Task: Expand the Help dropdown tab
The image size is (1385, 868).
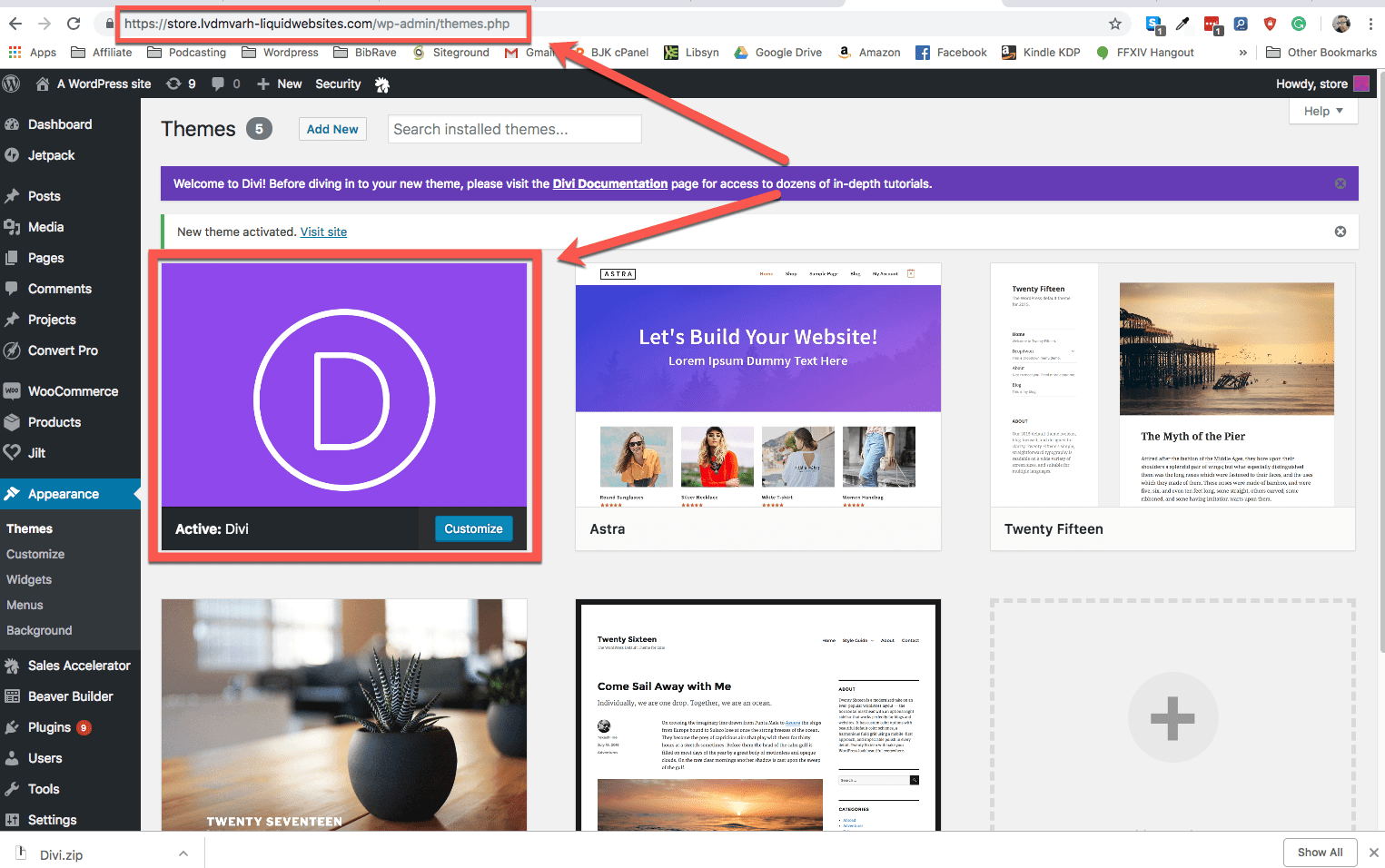Action: [1323, 111]
